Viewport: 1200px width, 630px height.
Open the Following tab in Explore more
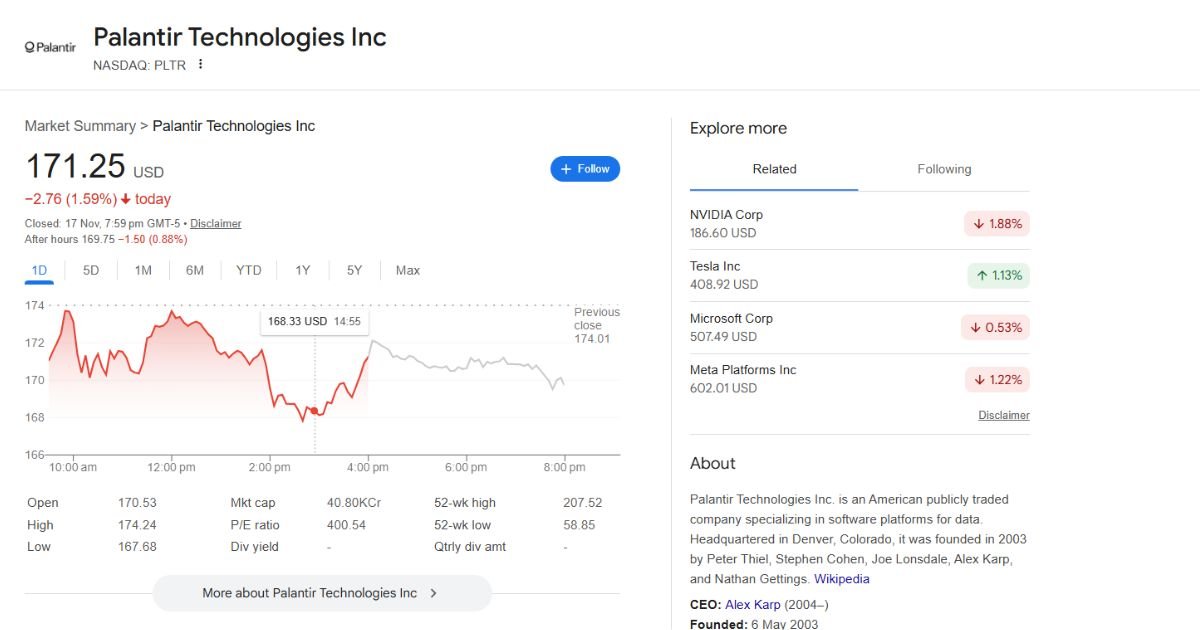coord(944,169)
